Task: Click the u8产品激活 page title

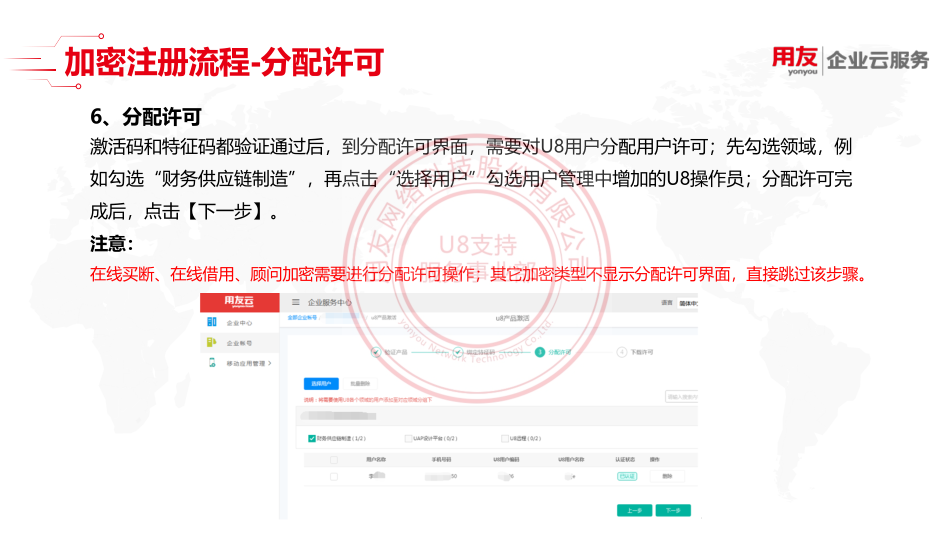Action: [x=513, y=318]
